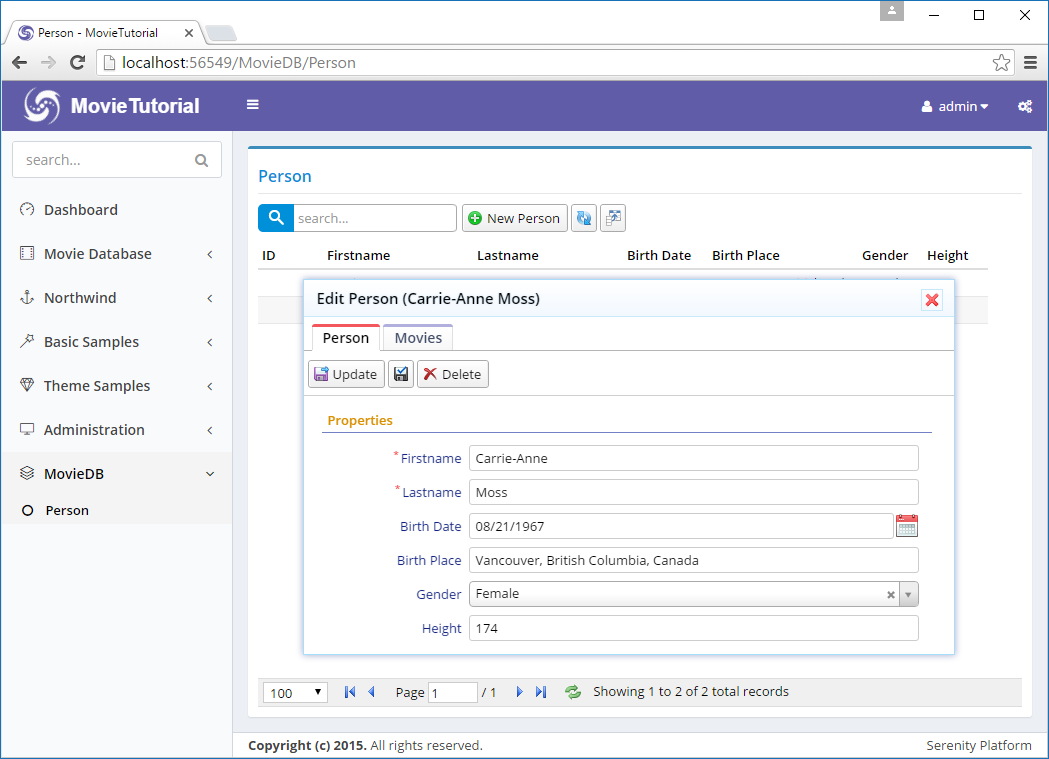Click the Update button
Image resolution: width=1049 pixels, height=759 pixels.
[345, 374]
